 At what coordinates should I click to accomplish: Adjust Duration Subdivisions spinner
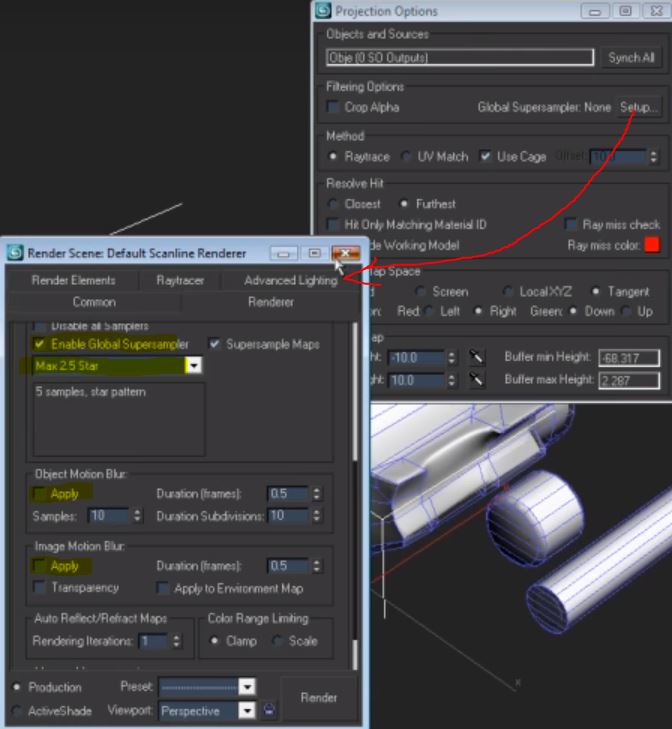pyautogui.click(x=317, y=515)
